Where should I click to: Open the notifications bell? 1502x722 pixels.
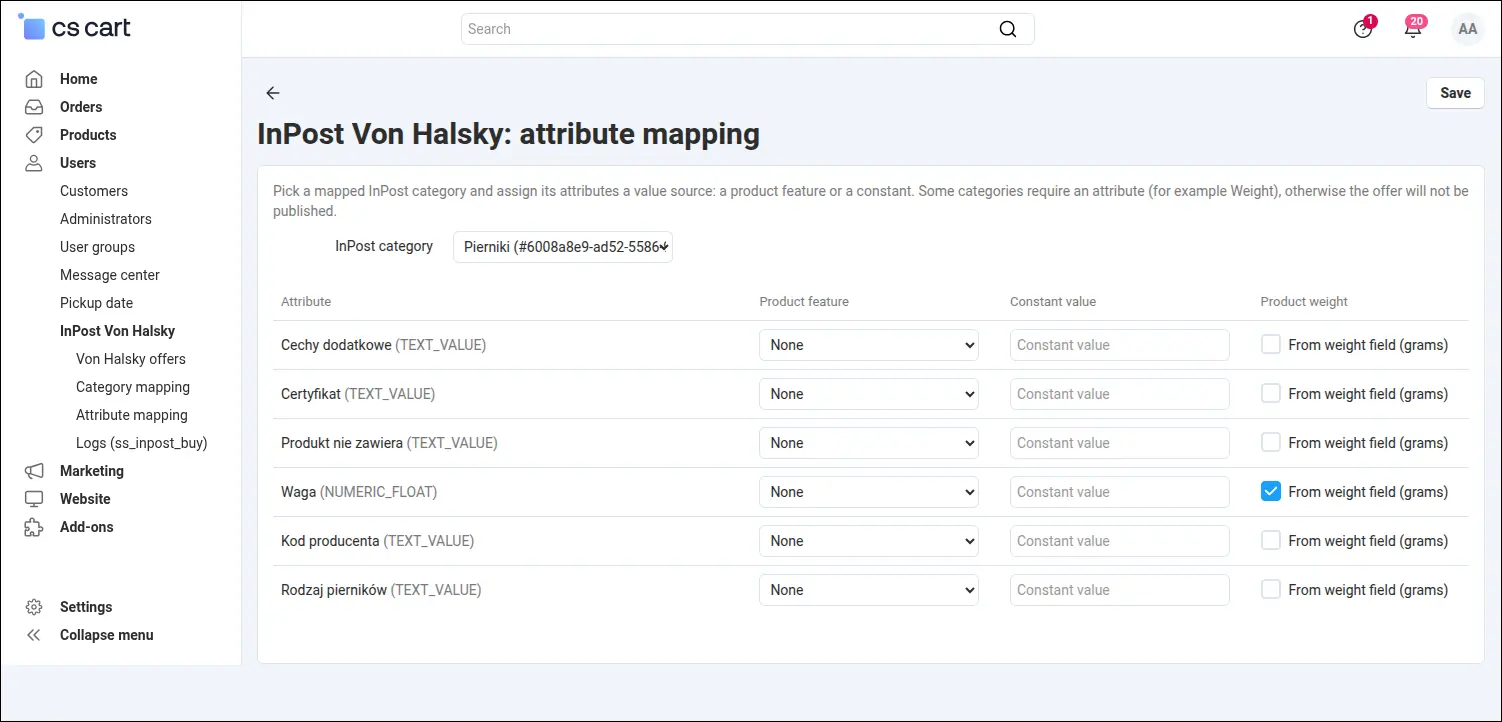1413,29
